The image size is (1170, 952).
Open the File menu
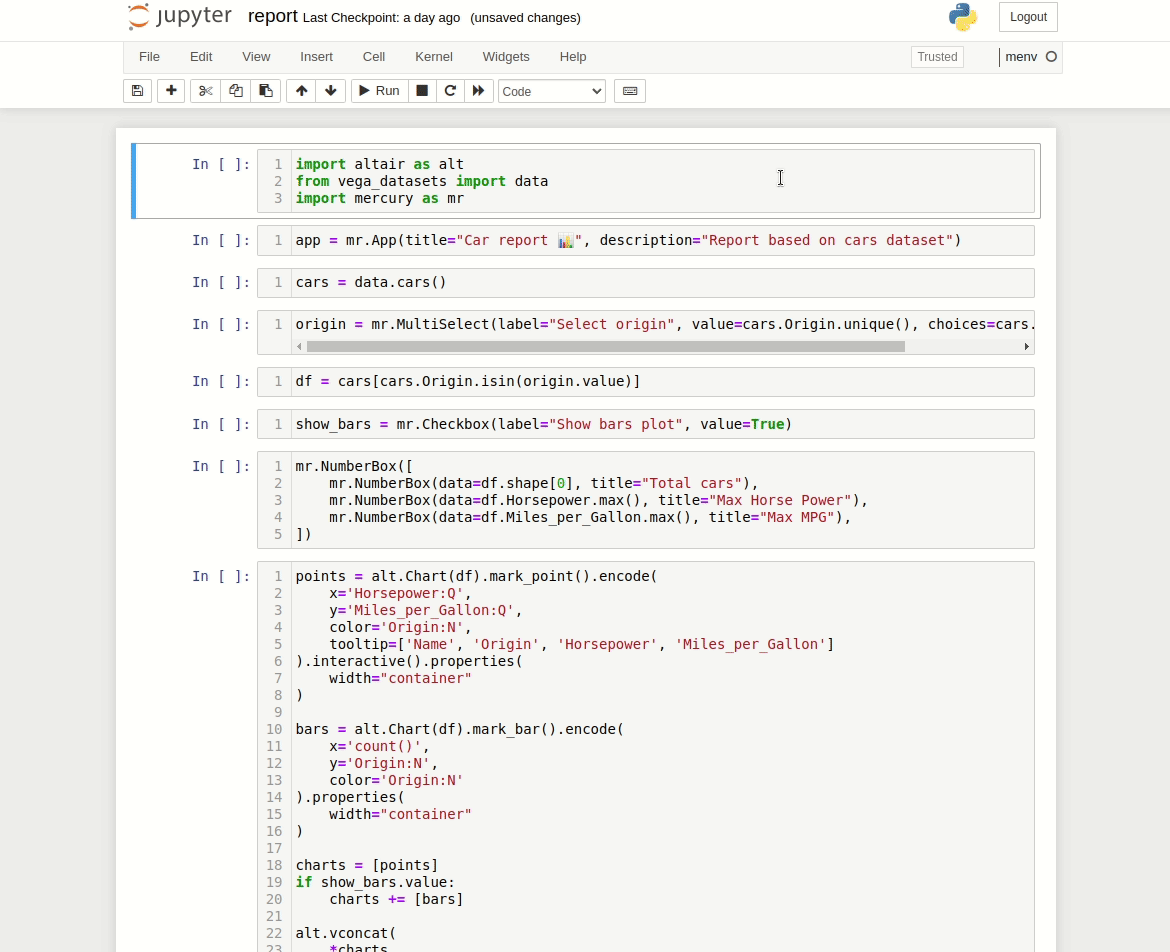(149, 57)
